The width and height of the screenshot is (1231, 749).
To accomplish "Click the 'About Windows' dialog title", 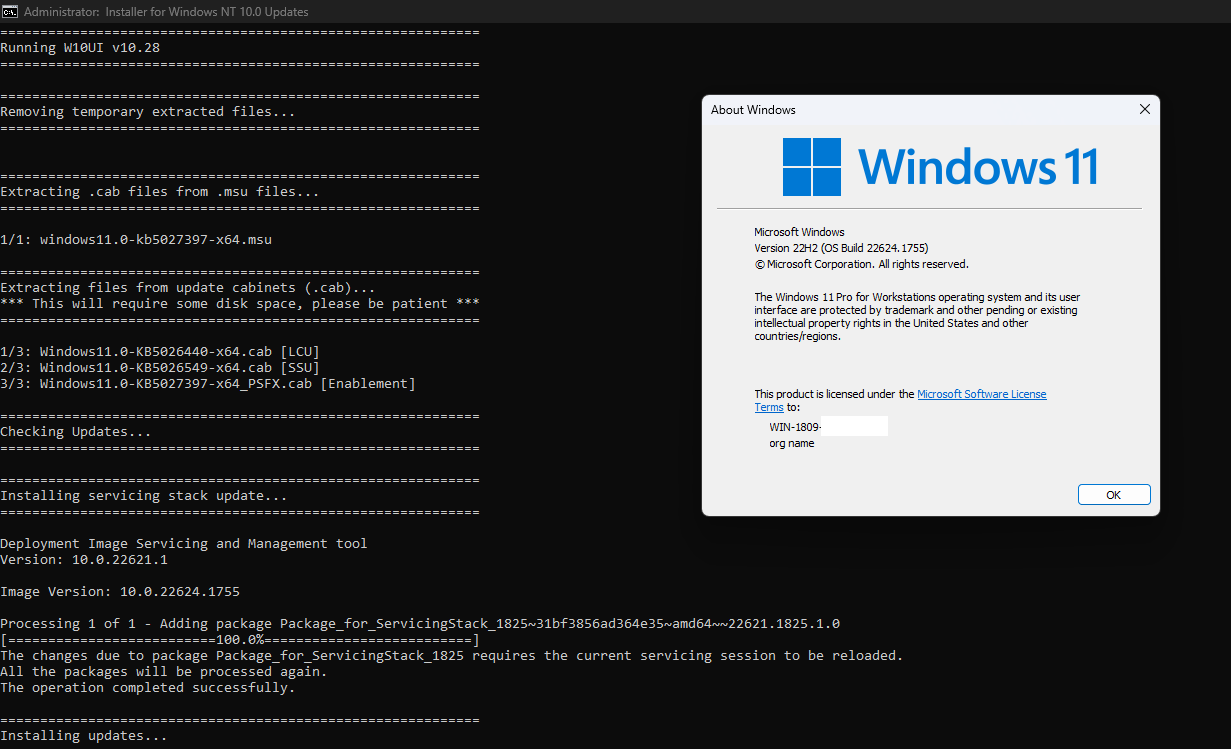I will [753, 110].
